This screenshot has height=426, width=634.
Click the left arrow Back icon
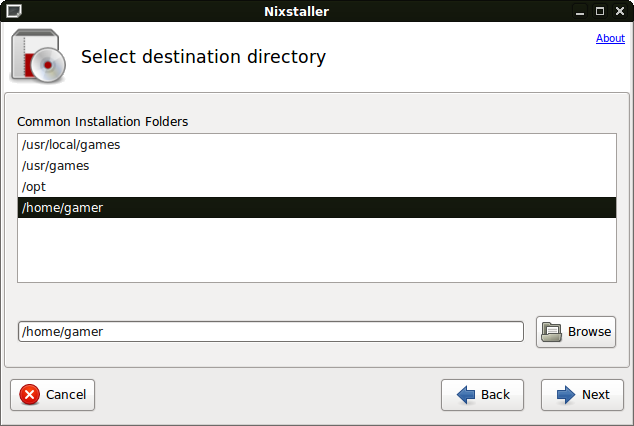466,394
